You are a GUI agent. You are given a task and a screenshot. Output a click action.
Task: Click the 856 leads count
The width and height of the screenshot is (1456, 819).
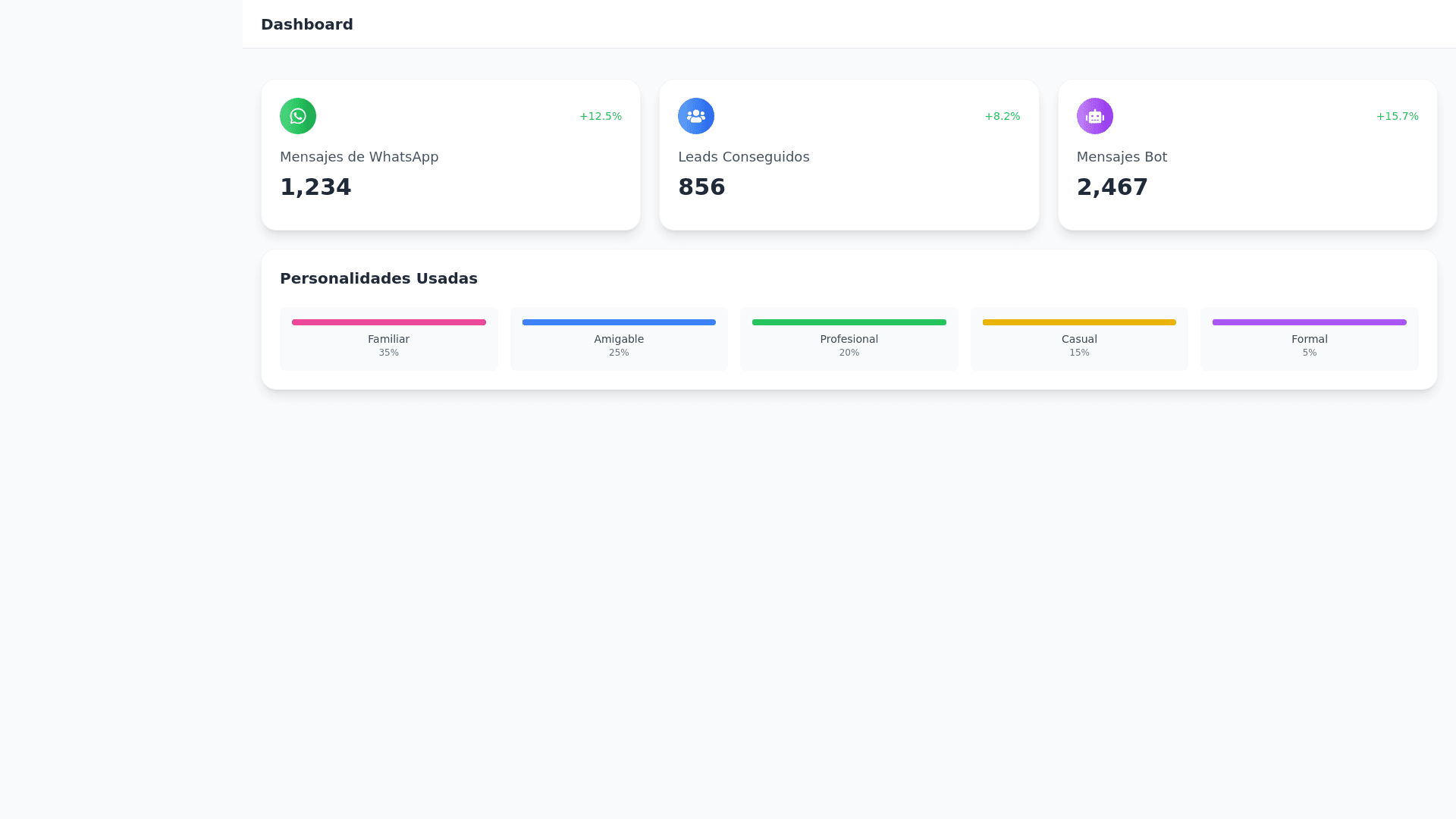click(701, 187)
